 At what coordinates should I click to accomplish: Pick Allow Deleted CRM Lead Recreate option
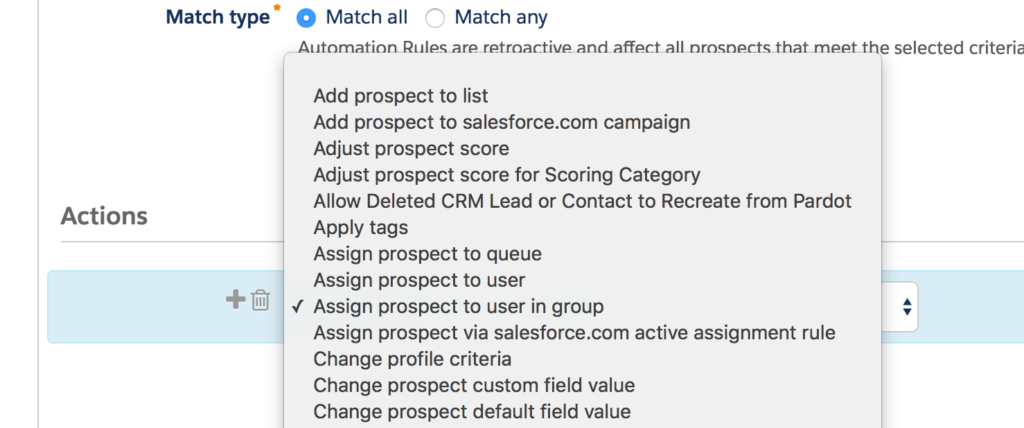point(583,201)
